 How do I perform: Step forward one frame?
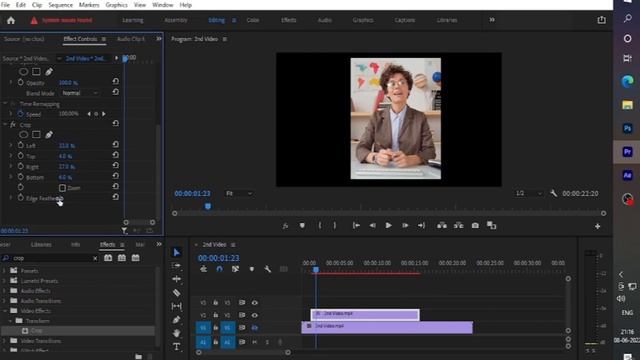405,225
